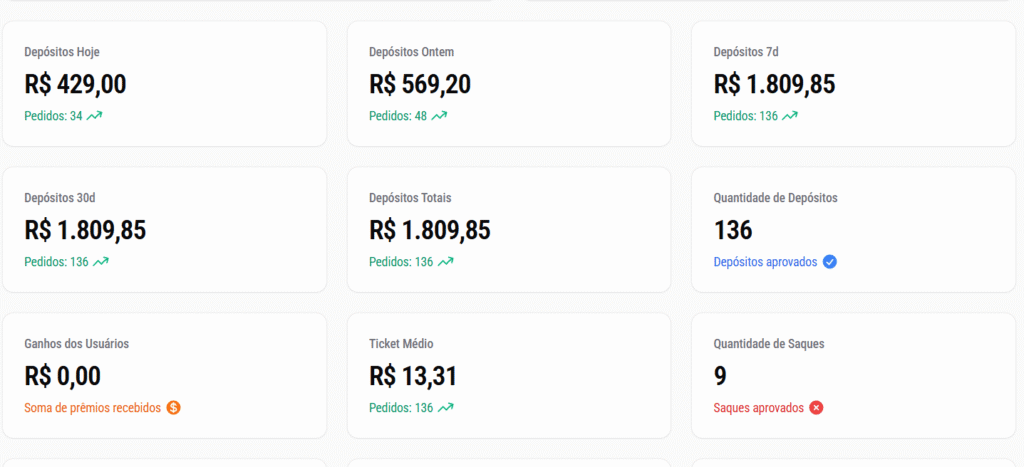Click trend arrow icon in Ticket Médio card
This screenshot has width=1024, height=467.
(446, 408)
